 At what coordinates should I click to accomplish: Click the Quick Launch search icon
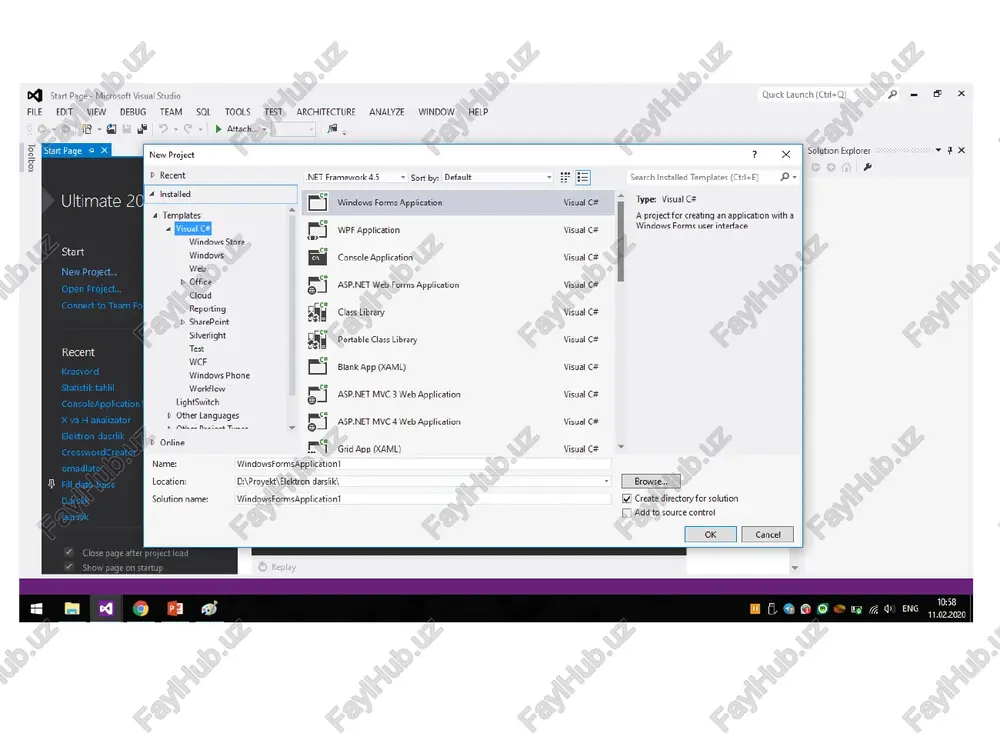(893, 94)
